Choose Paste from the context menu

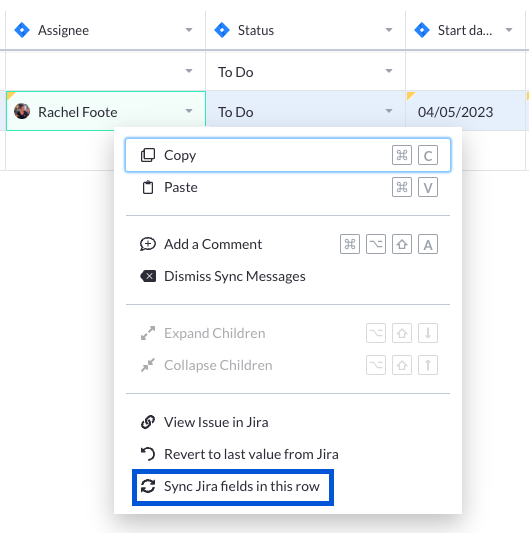point(288,187)
